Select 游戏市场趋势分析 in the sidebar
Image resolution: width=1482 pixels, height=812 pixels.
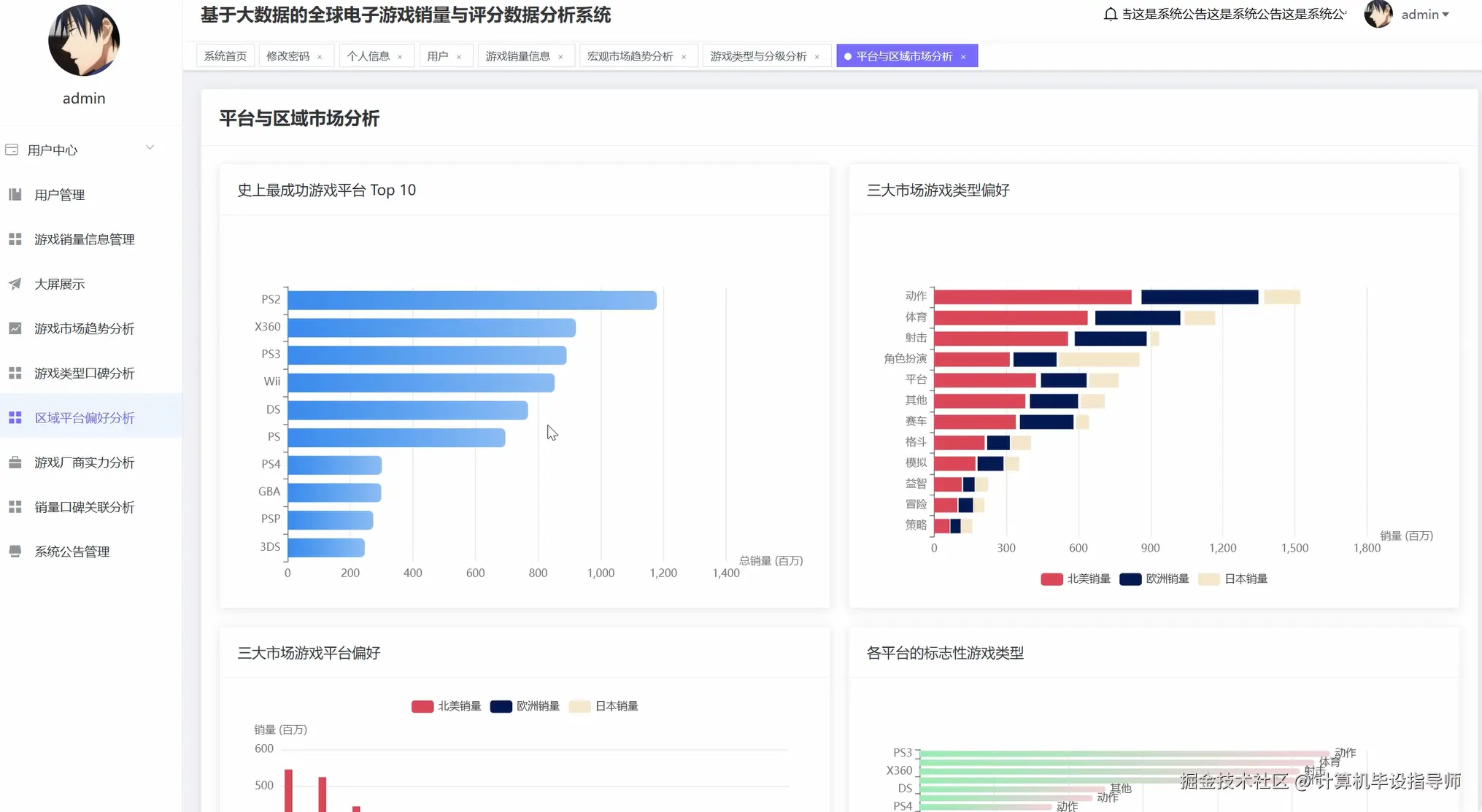point(83,328)
